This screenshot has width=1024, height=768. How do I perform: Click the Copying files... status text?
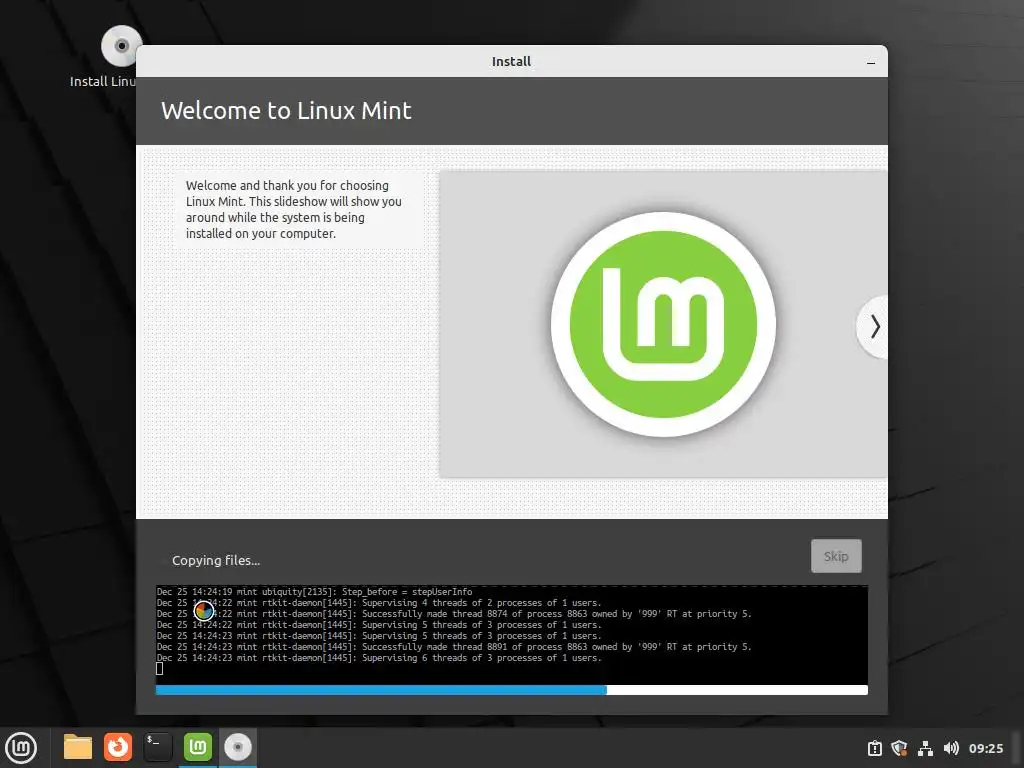[216, 560]
